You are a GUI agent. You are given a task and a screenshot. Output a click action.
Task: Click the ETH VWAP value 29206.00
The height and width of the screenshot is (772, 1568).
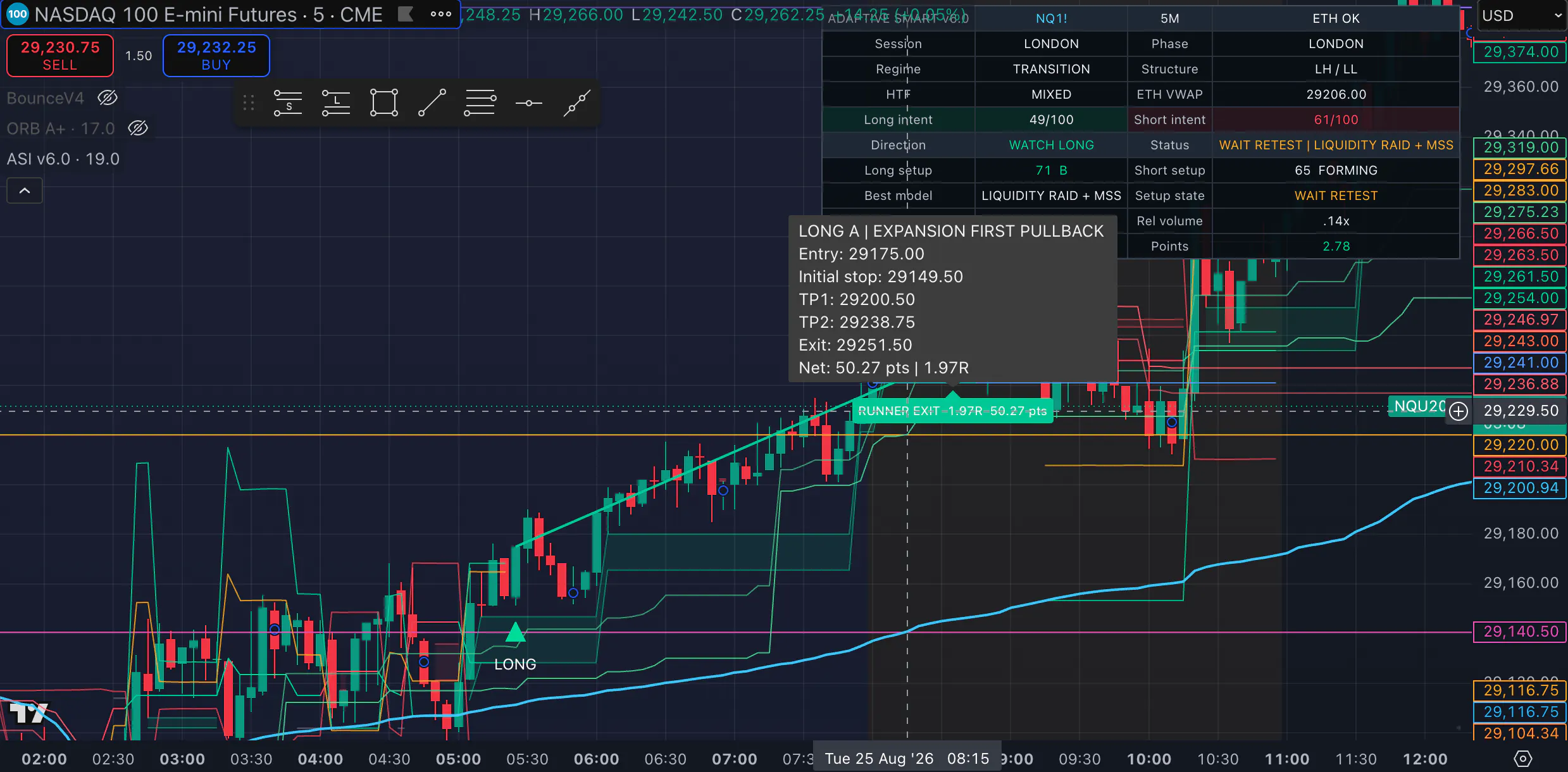tap(1336, 94)
